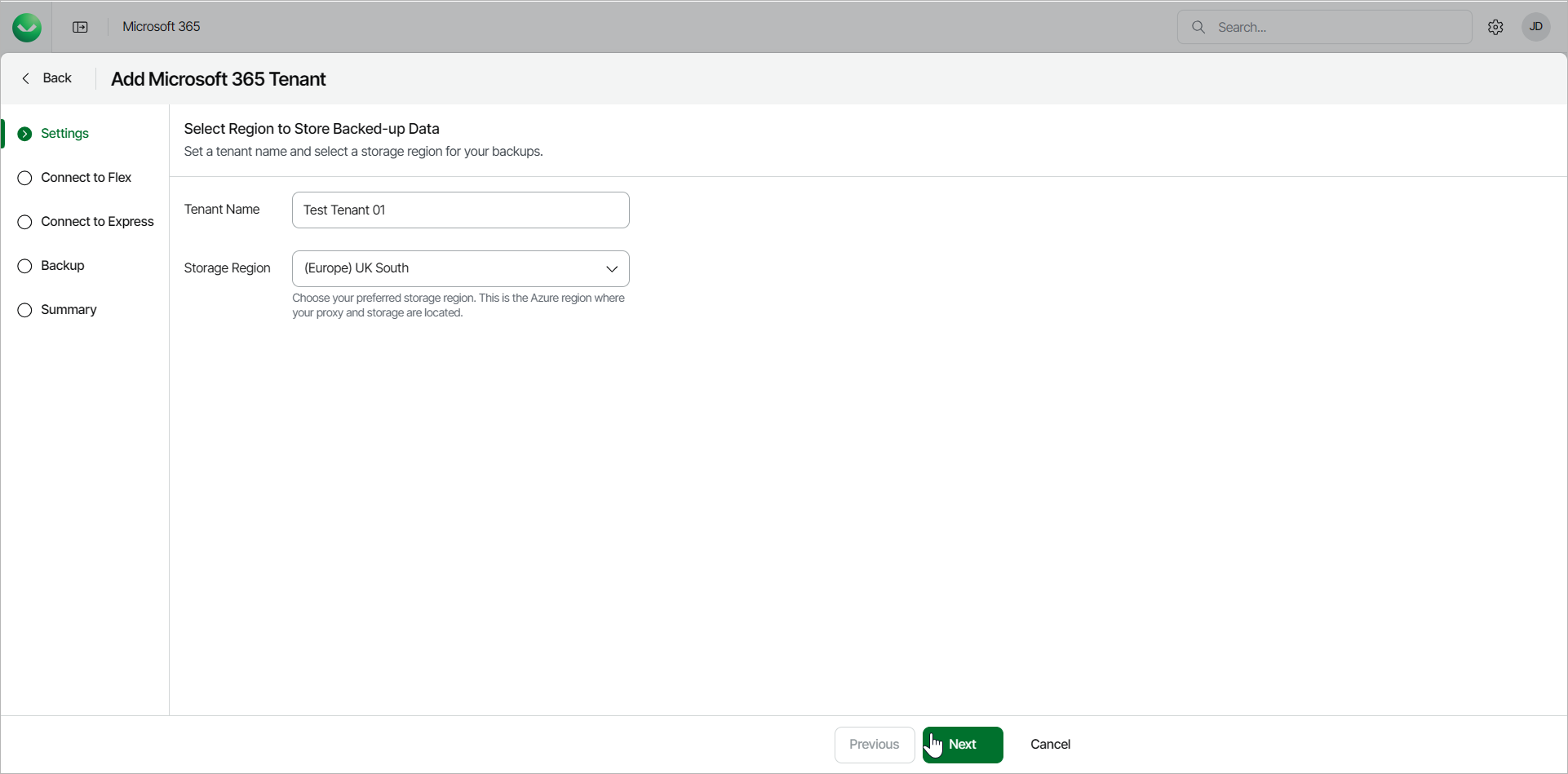Image resolution: width=1568 pixels, height=774 pixels.
Task: Click the green Settings step icon
Action: coord(24,134)
